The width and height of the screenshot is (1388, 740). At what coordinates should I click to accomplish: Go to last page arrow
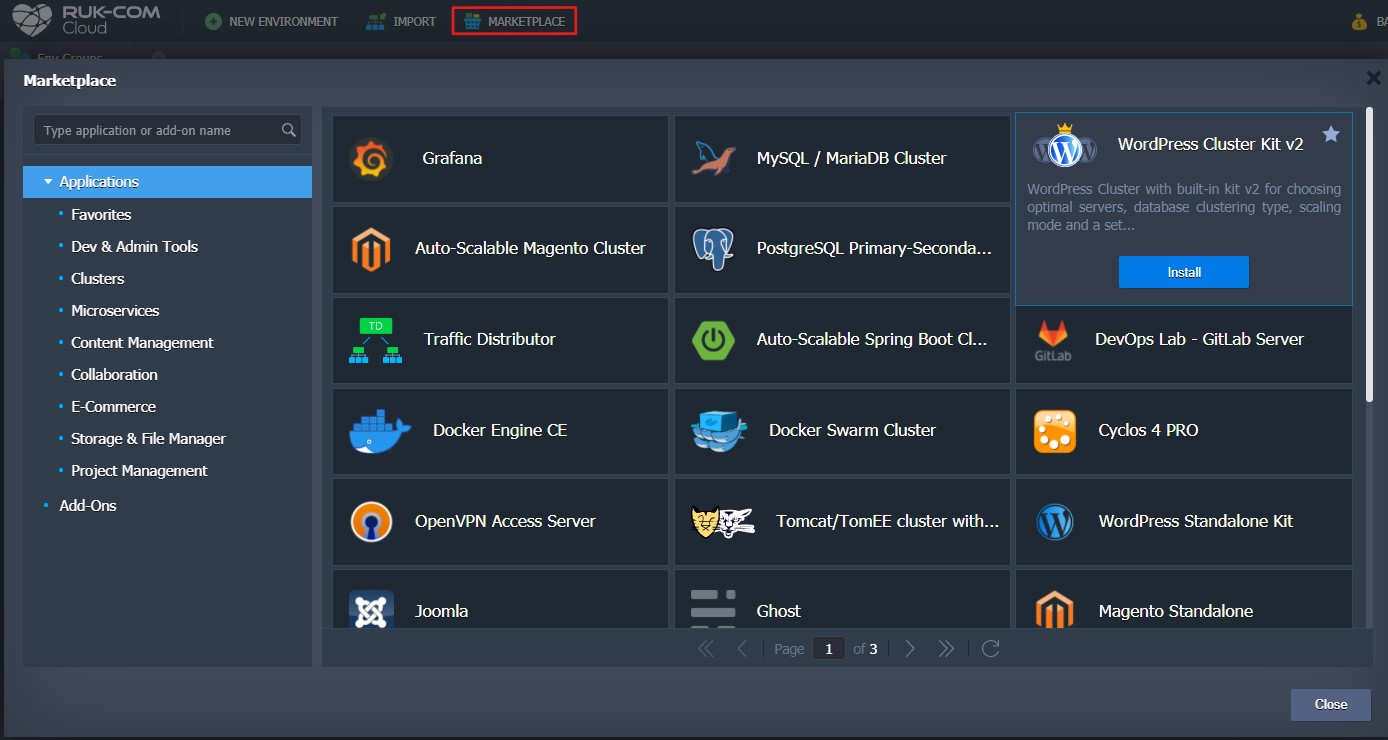pyautogui.click(x=946, y=649)
